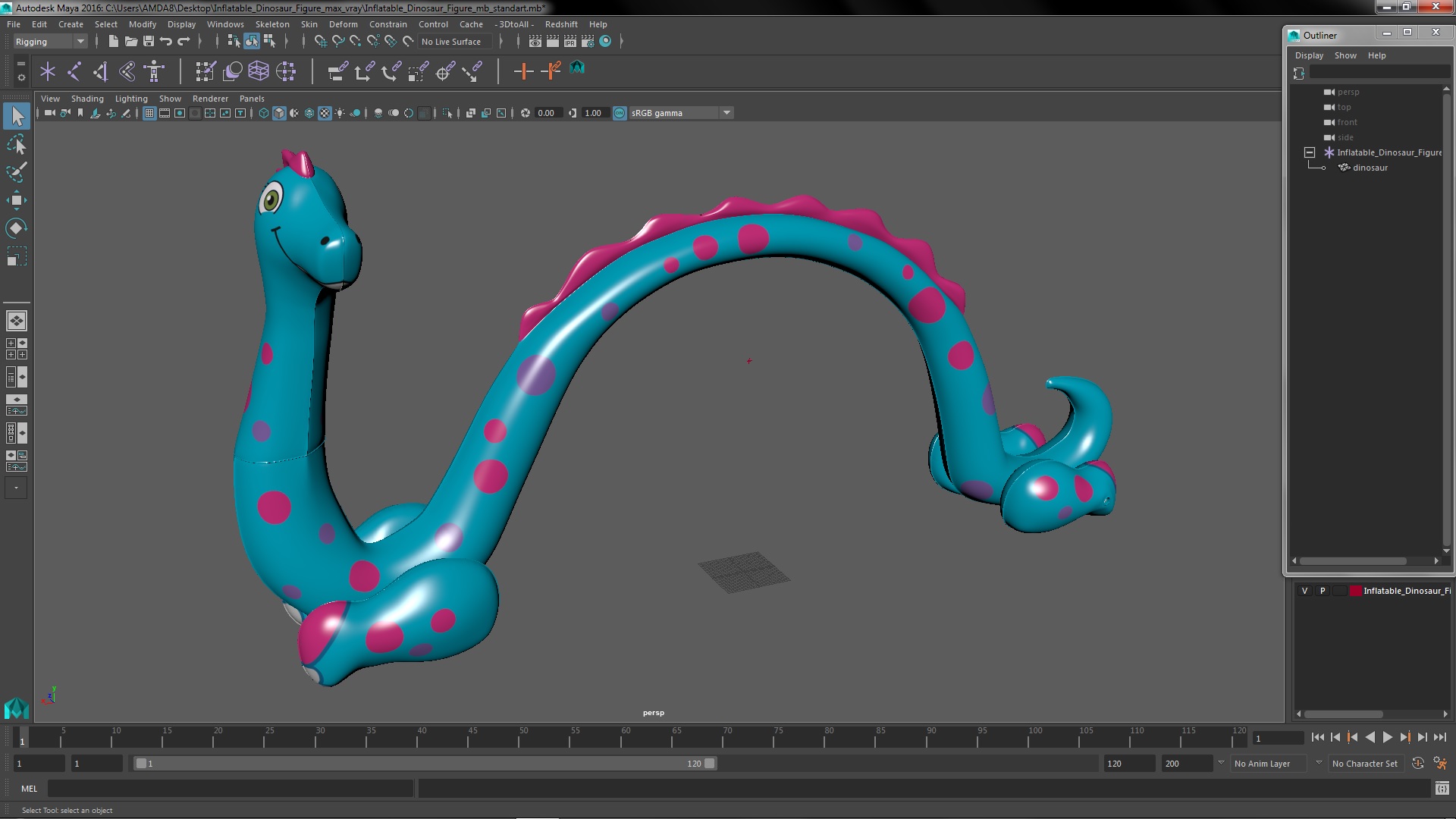
Task: Pick the IK Handle tool
Action: [x=101, y=72]
